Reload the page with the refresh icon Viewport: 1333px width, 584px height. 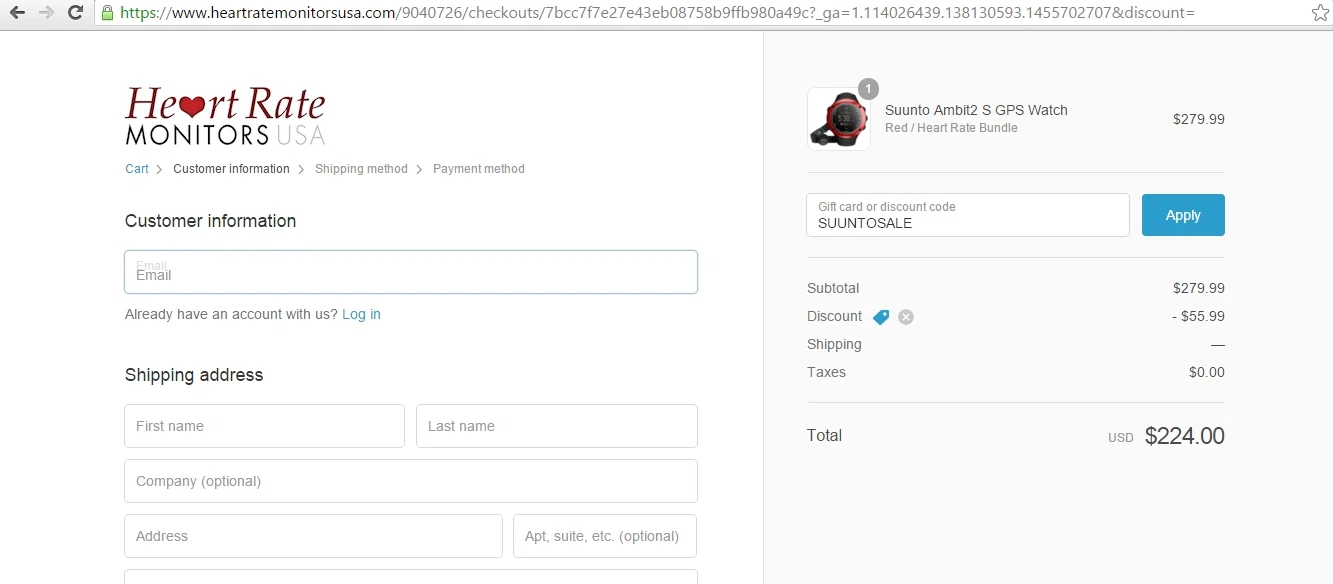coord(75,13)
